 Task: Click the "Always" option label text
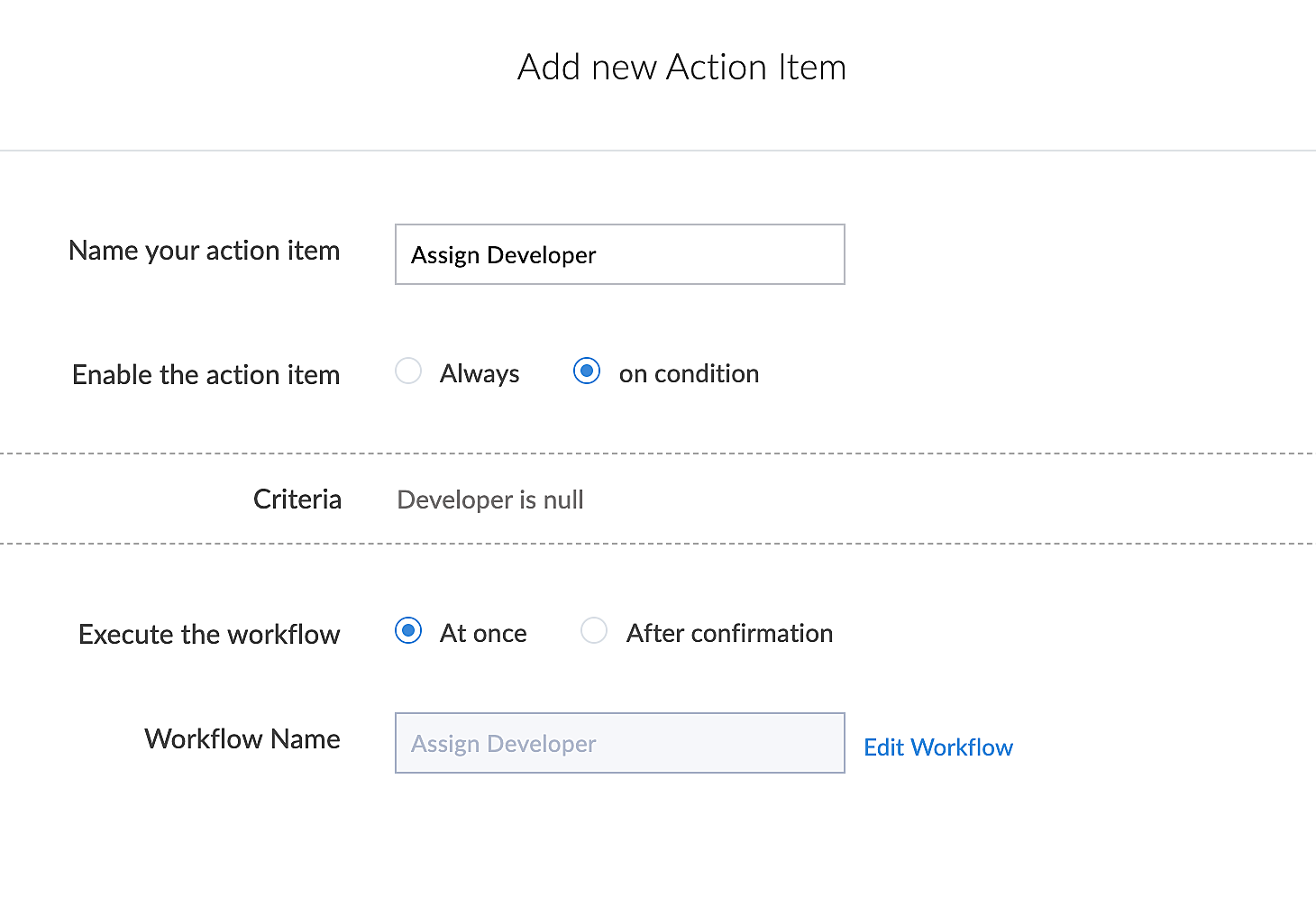[480, 373]
